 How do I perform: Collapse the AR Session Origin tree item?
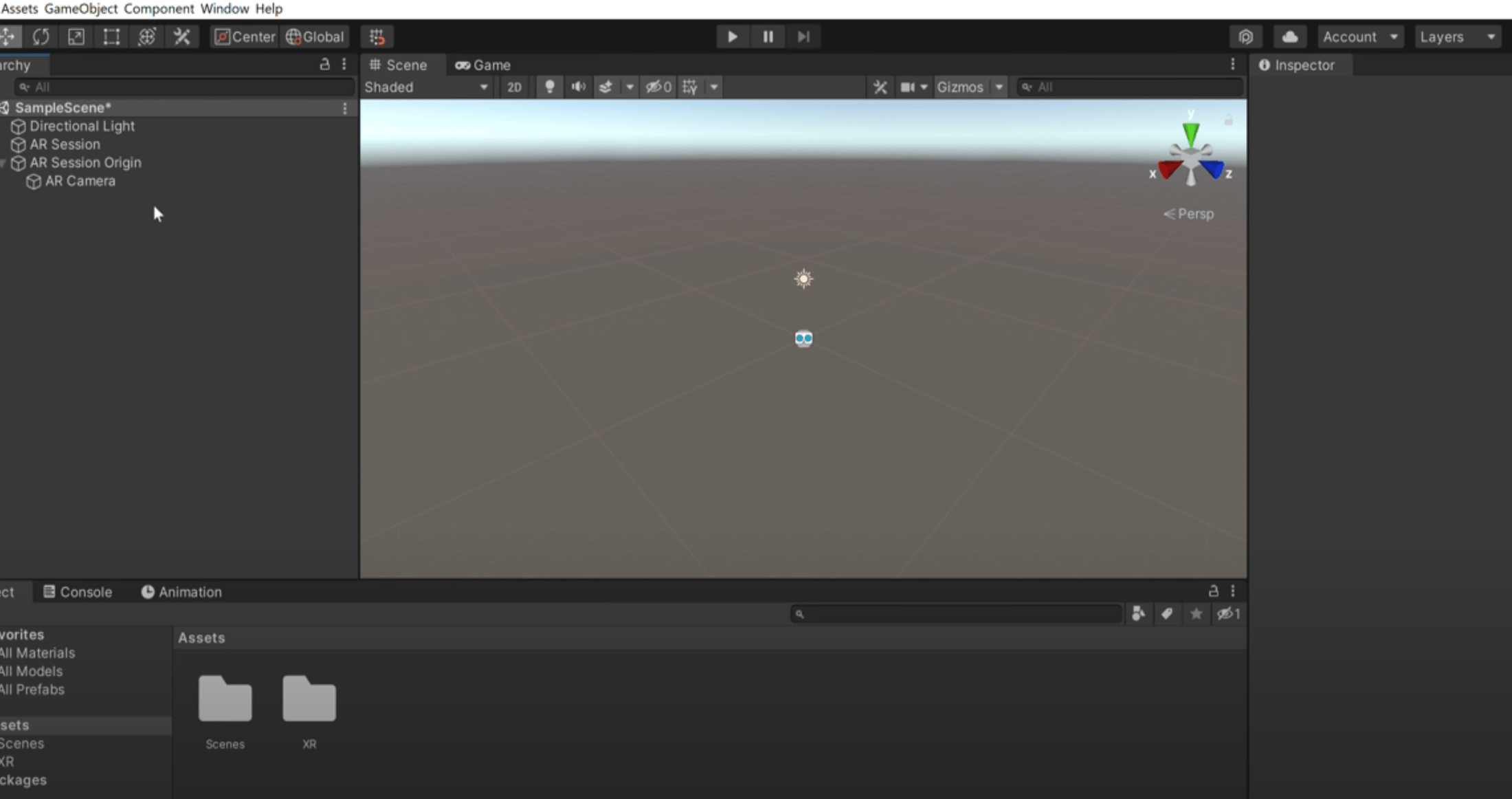3,163
